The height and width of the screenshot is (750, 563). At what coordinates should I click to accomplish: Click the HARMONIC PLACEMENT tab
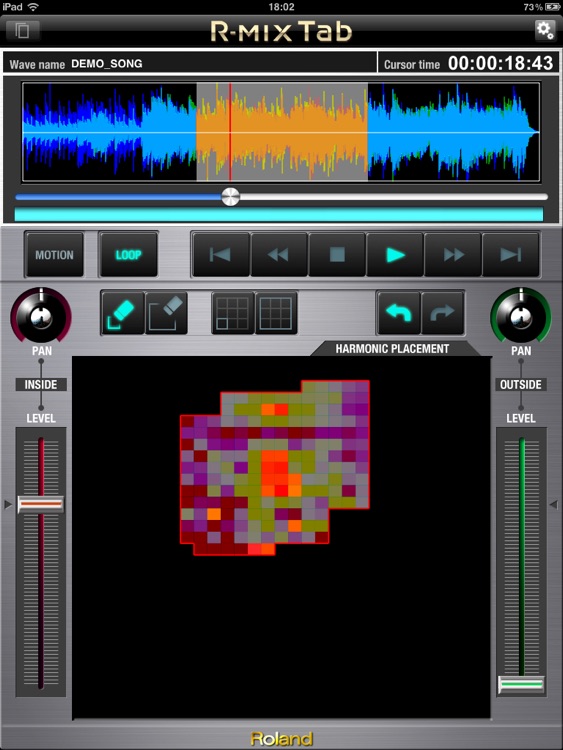coord(392,349)
